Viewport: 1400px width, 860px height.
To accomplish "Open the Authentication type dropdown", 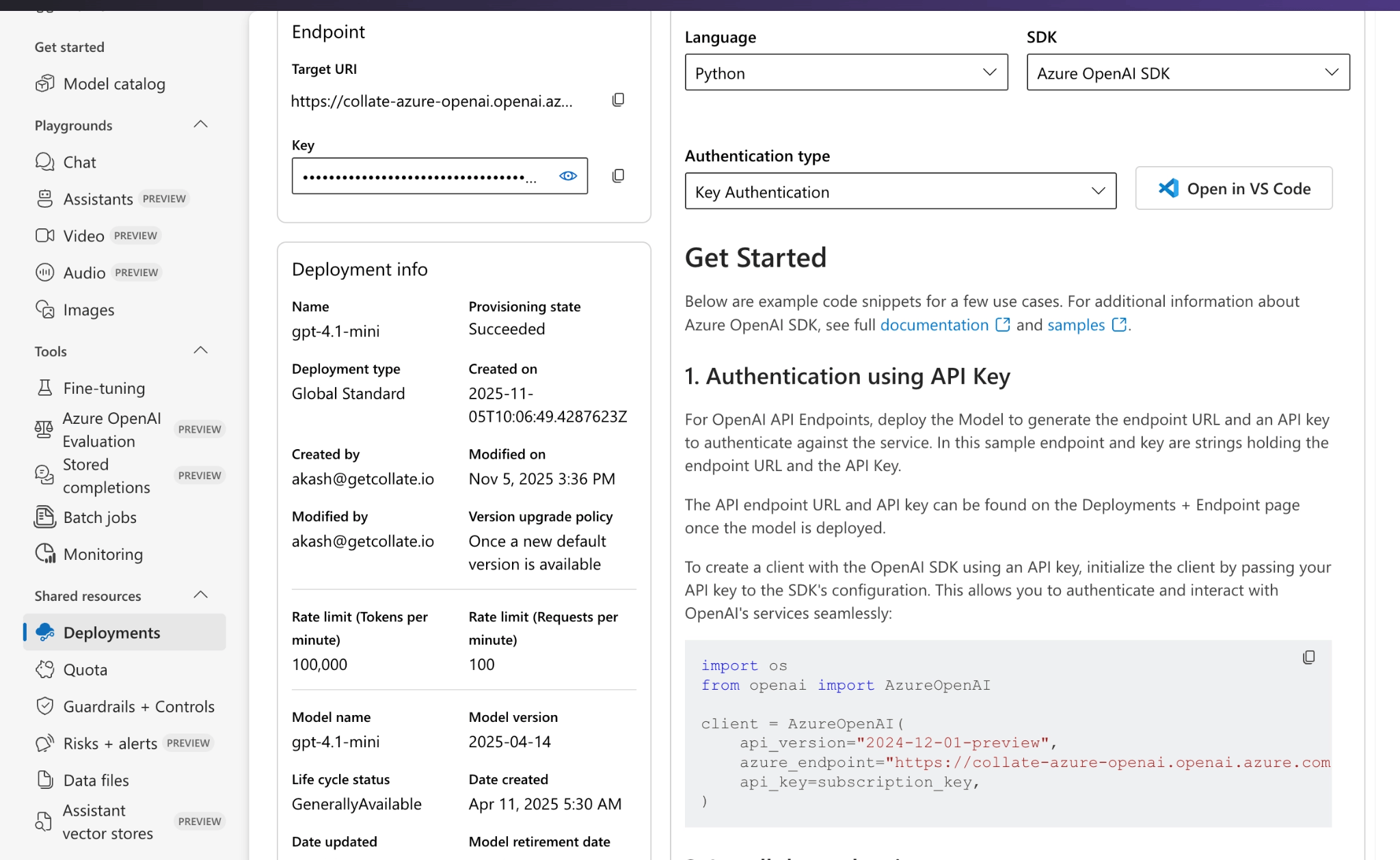I will 900,191.
